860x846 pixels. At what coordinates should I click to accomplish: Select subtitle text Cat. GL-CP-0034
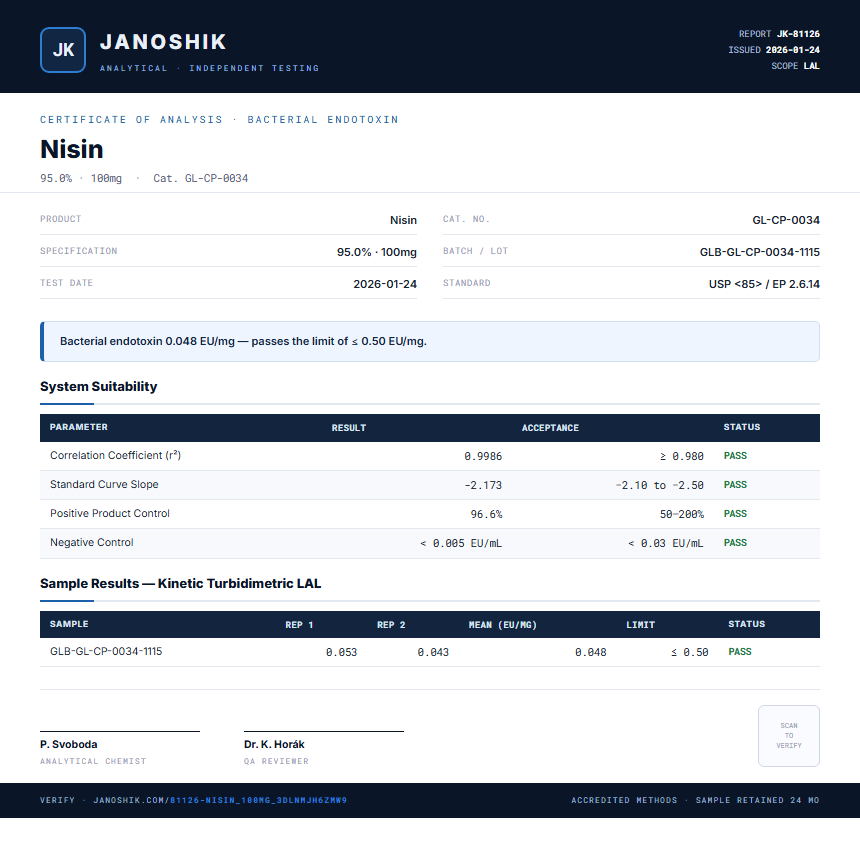tap(201, 178)
